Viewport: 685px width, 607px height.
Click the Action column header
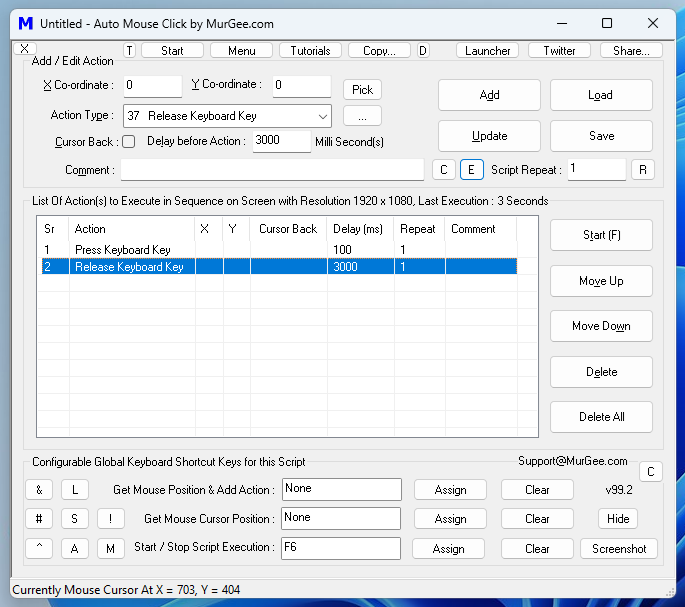click(x=131, y=229)
